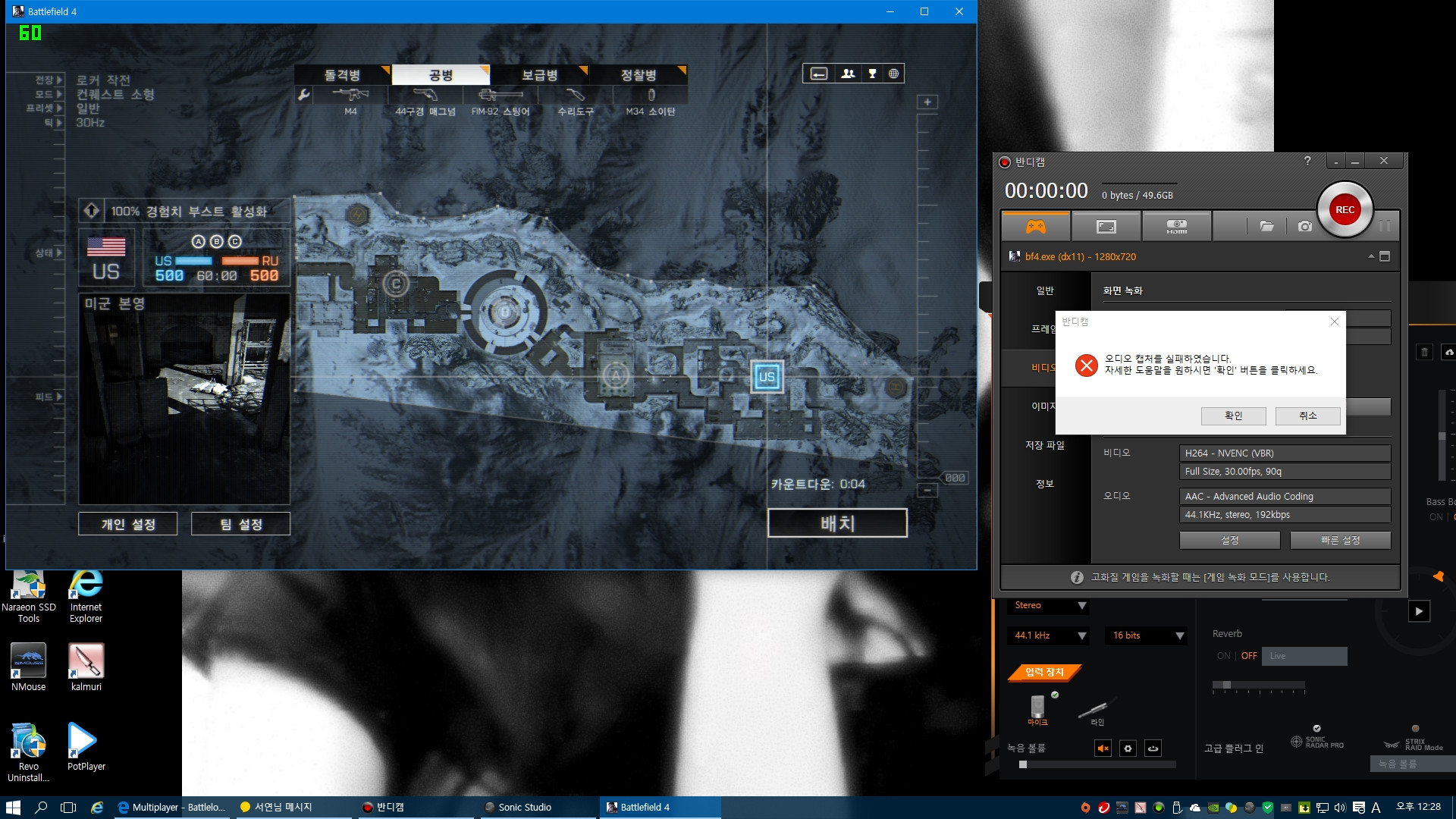Expand the 피드 section arrow
This screenshot has width=1456, height=819.
click(59, 397)
